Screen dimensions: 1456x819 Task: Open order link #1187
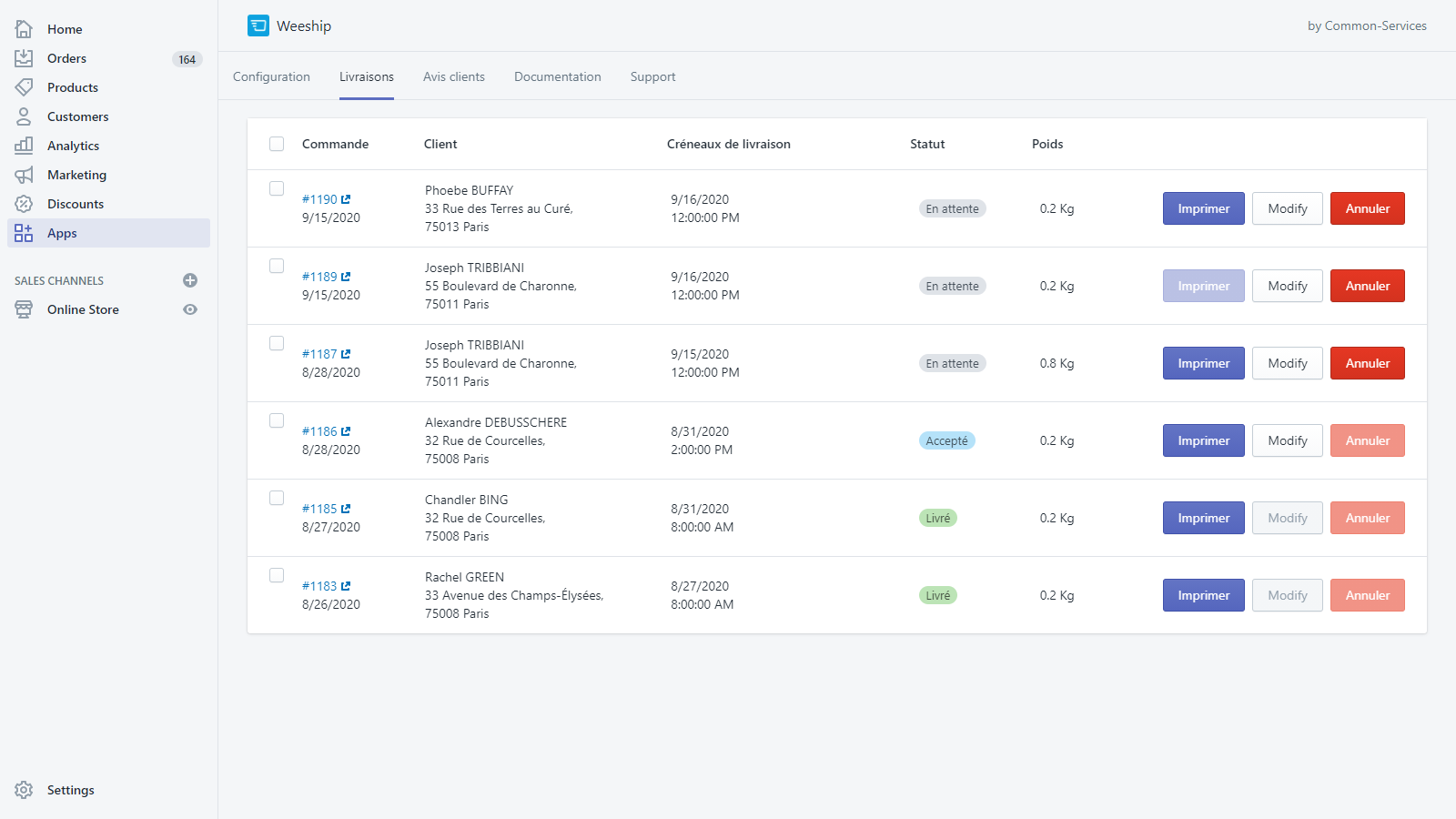pos(319,354)
